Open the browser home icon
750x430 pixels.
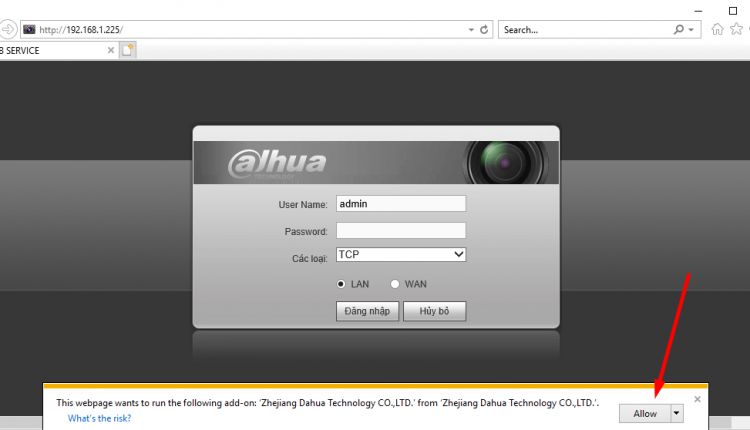(x=717, y=30)
